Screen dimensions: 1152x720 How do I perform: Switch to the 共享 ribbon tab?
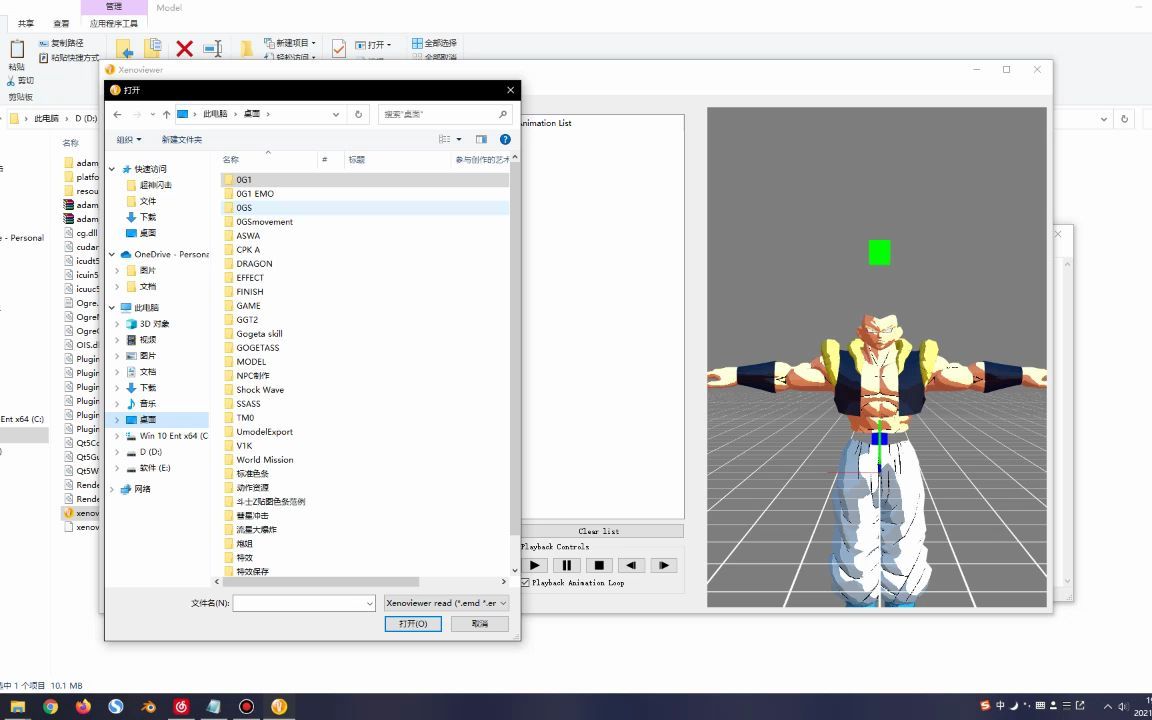25,21
